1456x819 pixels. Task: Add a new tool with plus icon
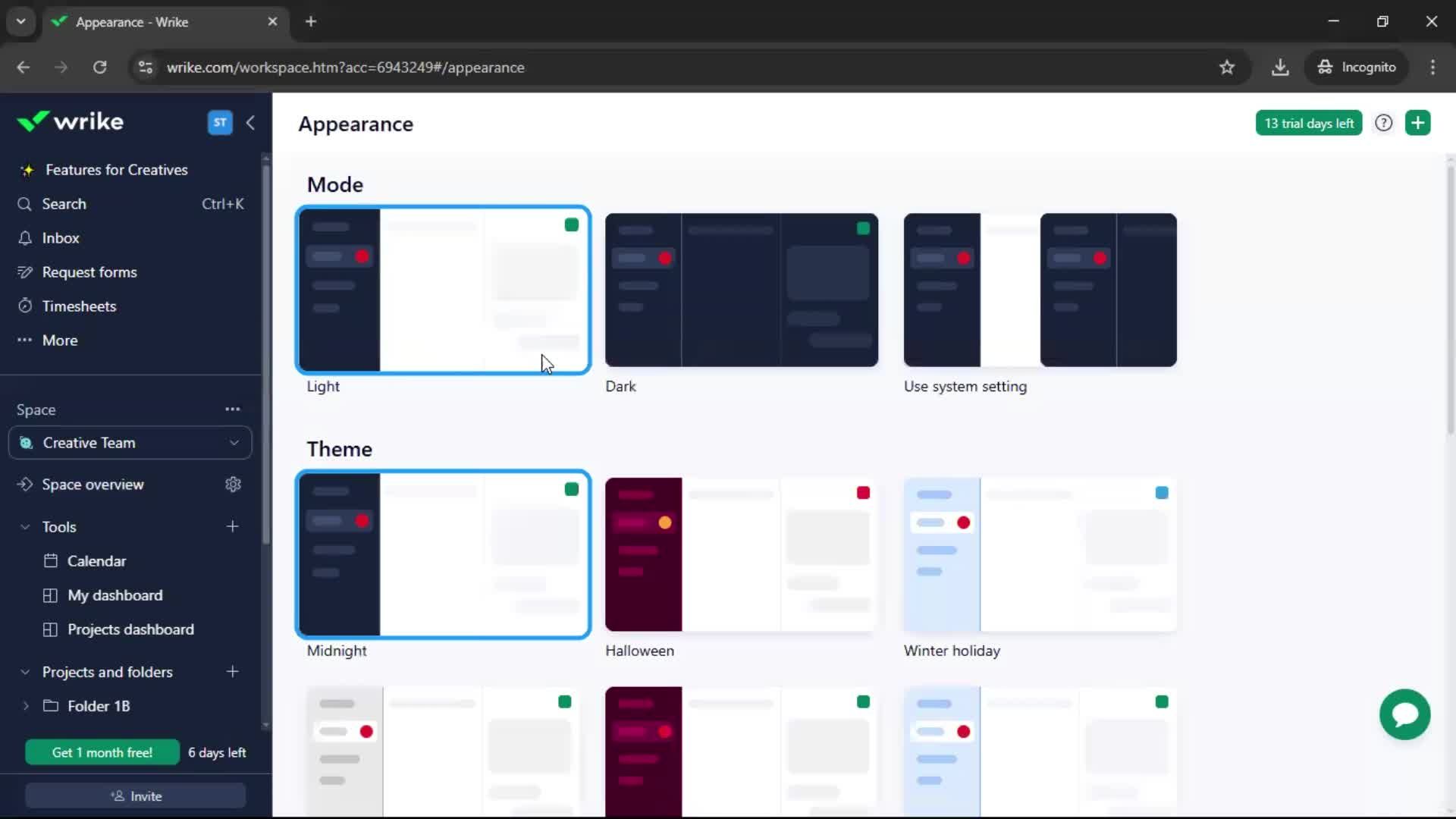(x=233, y=526)
